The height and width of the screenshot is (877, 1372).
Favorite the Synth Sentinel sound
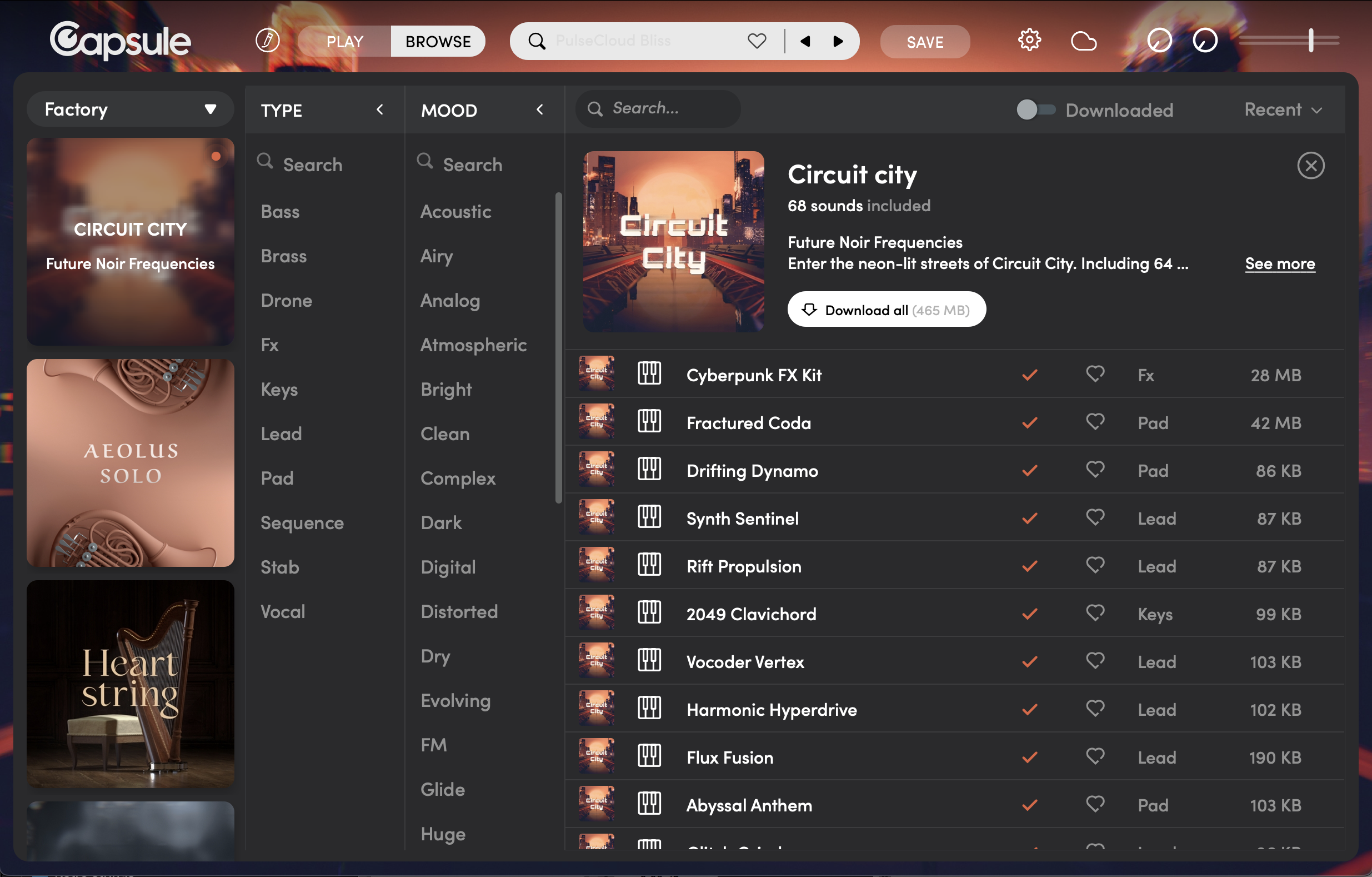(x=1094, y=518)
